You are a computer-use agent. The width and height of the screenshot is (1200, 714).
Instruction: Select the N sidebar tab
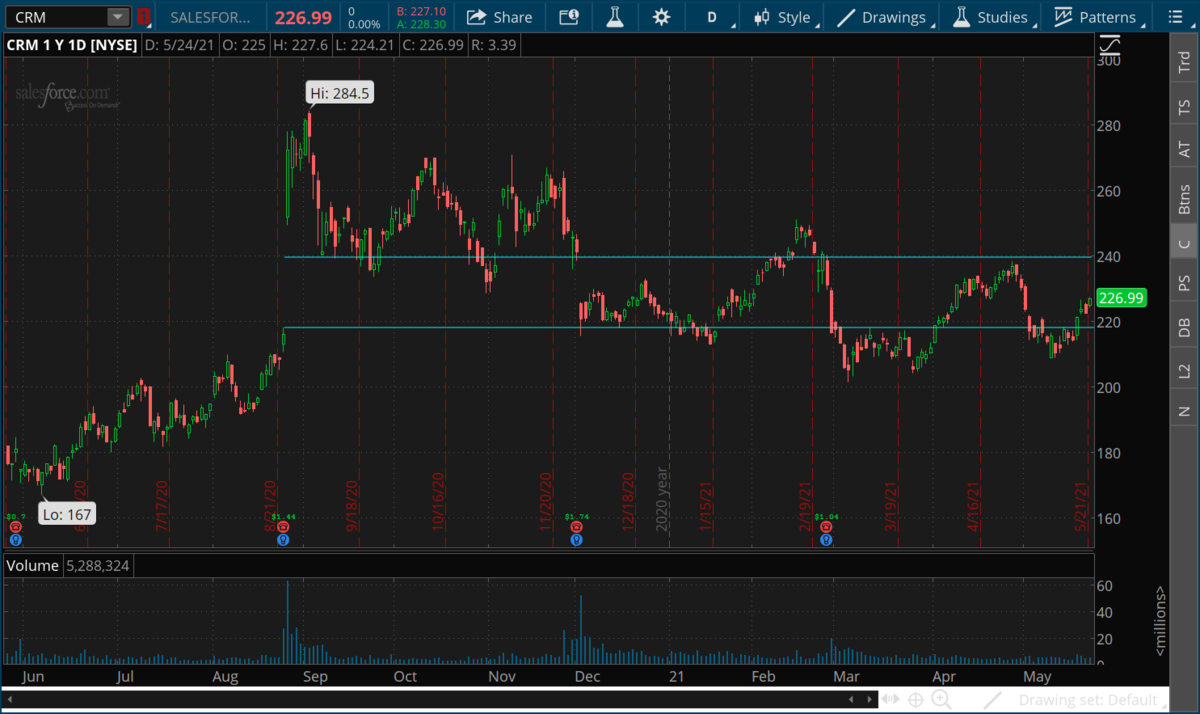click(1184, 411)
